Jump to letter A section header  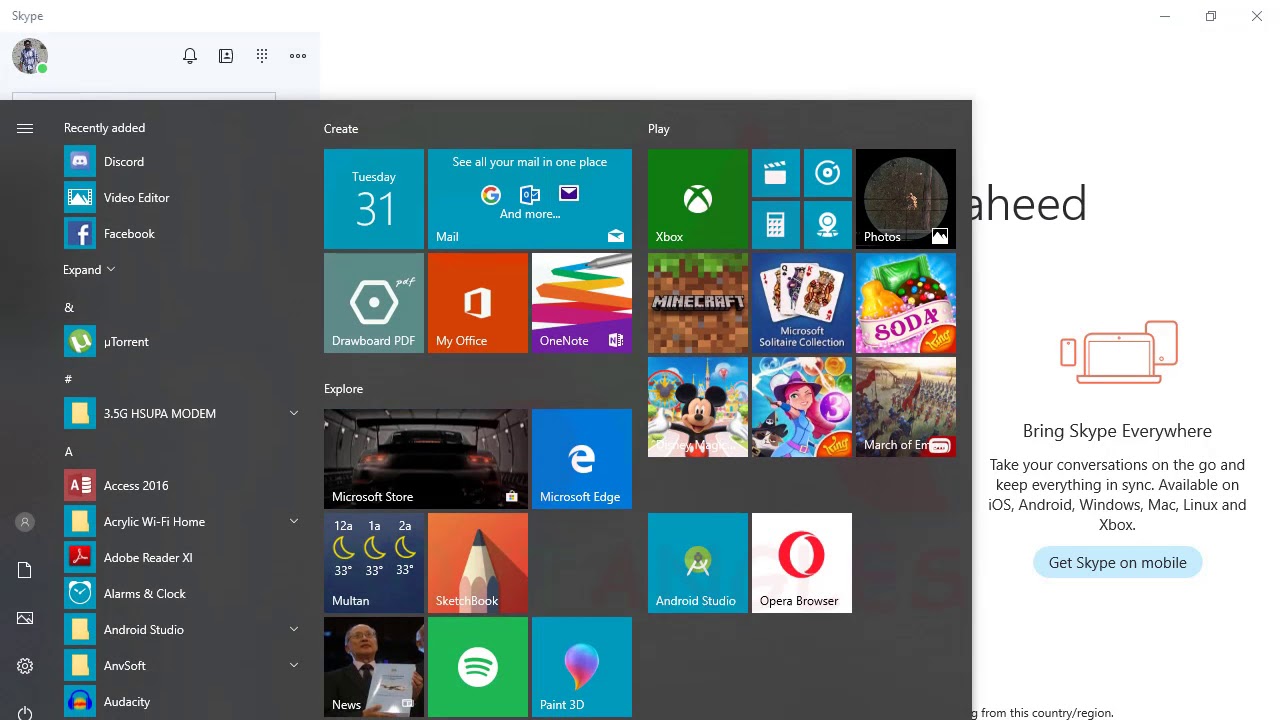coord(69,451)
